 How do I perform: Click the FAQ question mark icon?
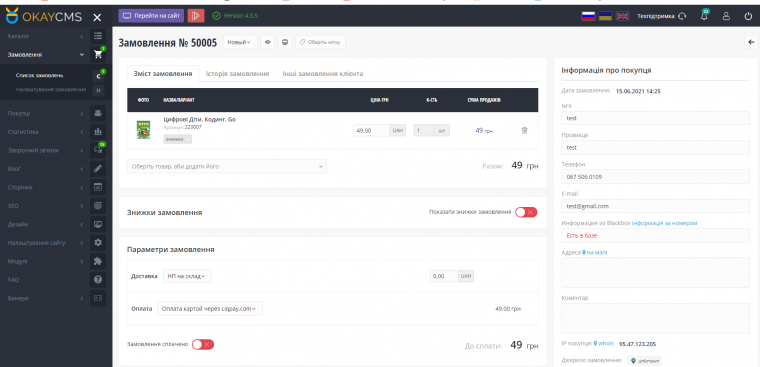(98, 280)
